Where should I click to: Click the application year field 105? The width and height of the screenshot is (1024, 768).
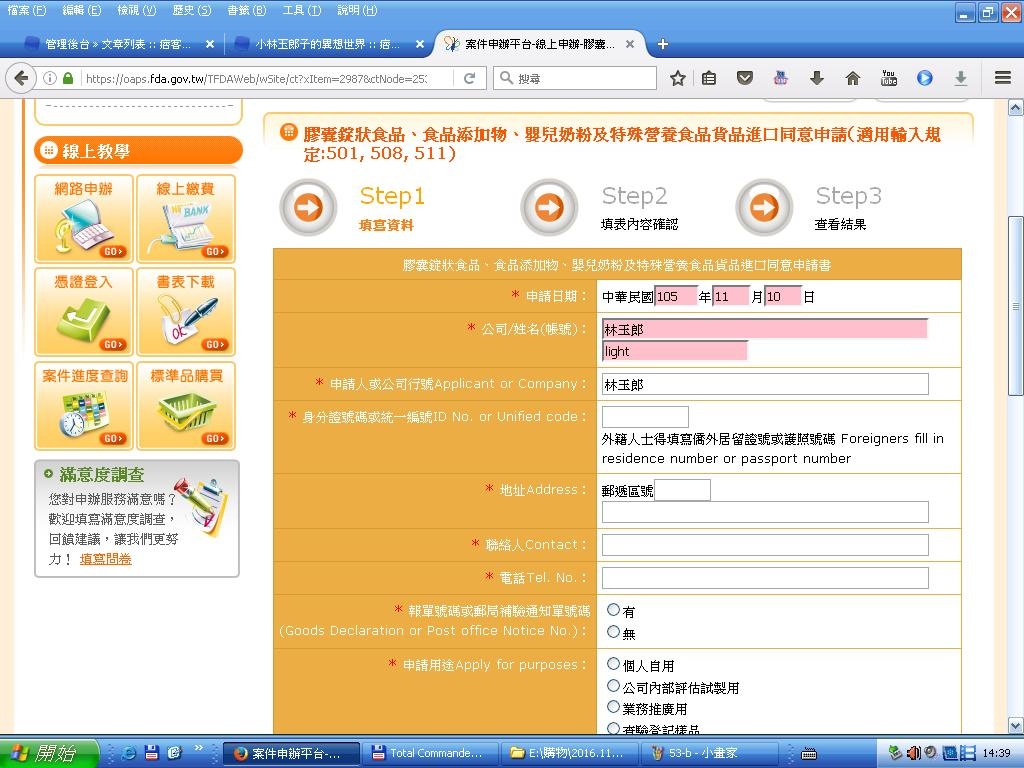tap(676, 296)
